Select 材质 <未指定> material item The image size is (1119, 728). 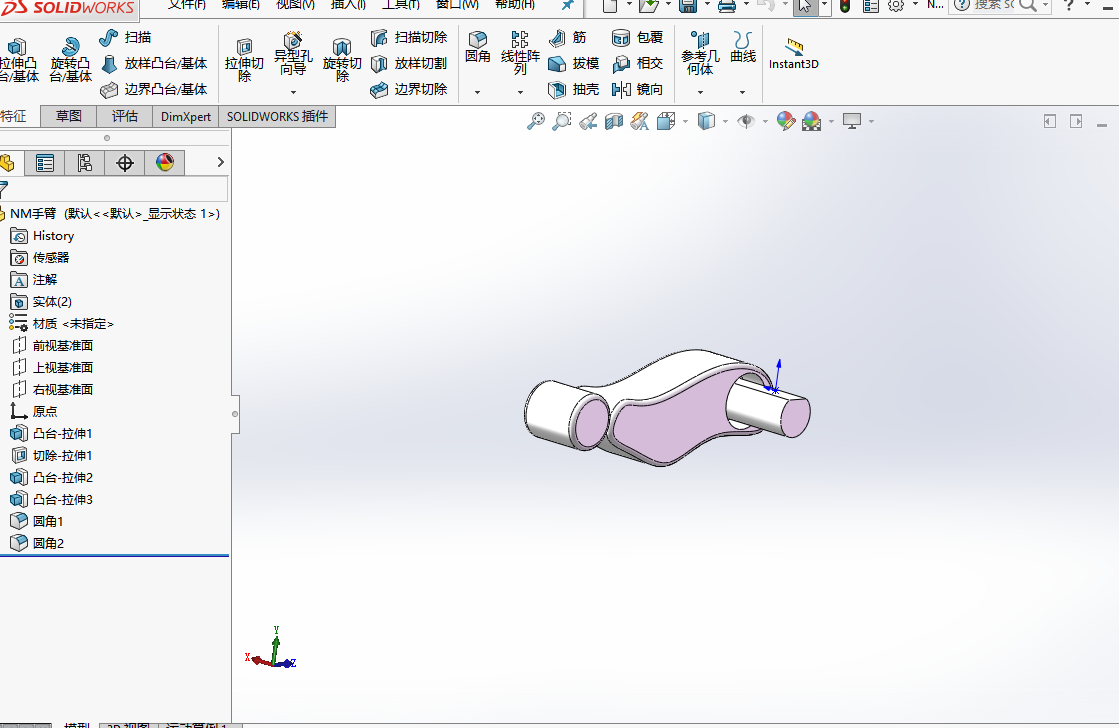(x=61, y=324)
